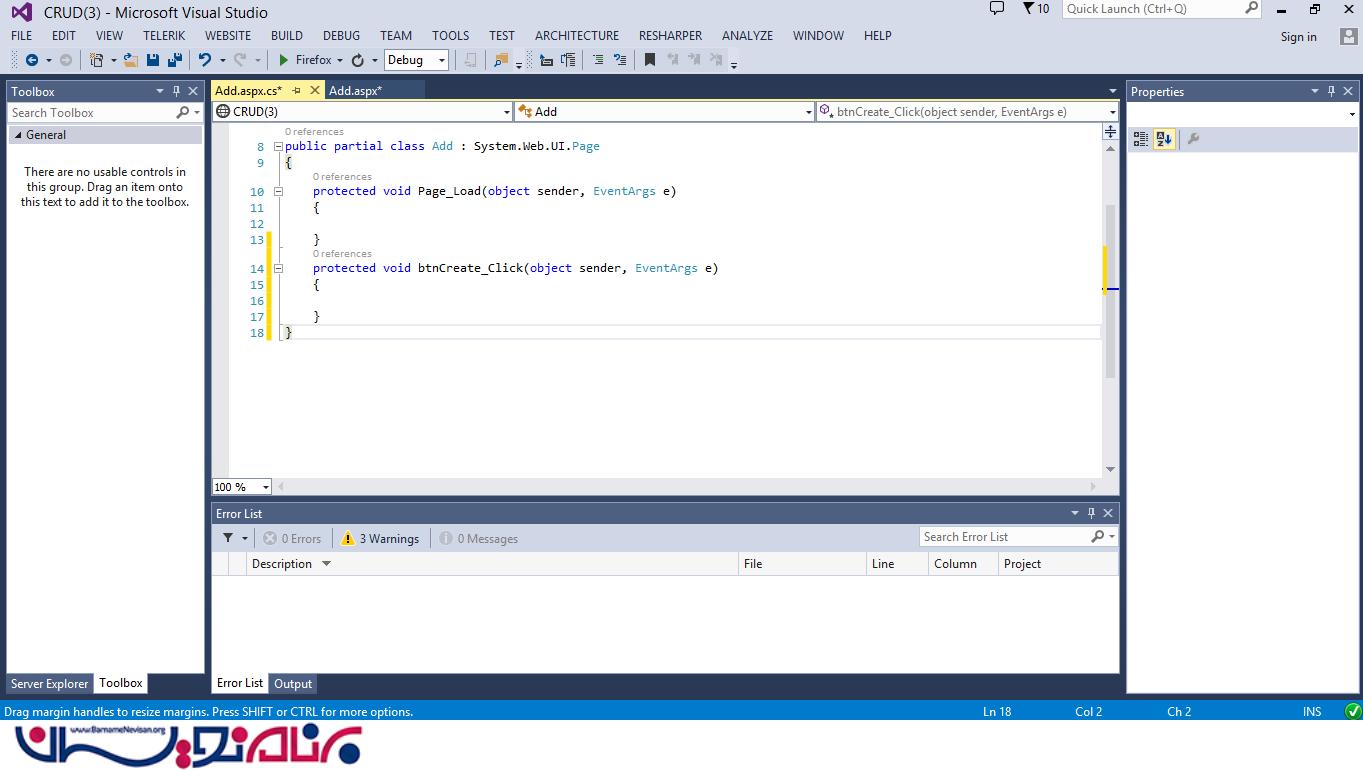Collapse the General group in Toolbox
Viewport: 1363px width, 770px height.
18,135
